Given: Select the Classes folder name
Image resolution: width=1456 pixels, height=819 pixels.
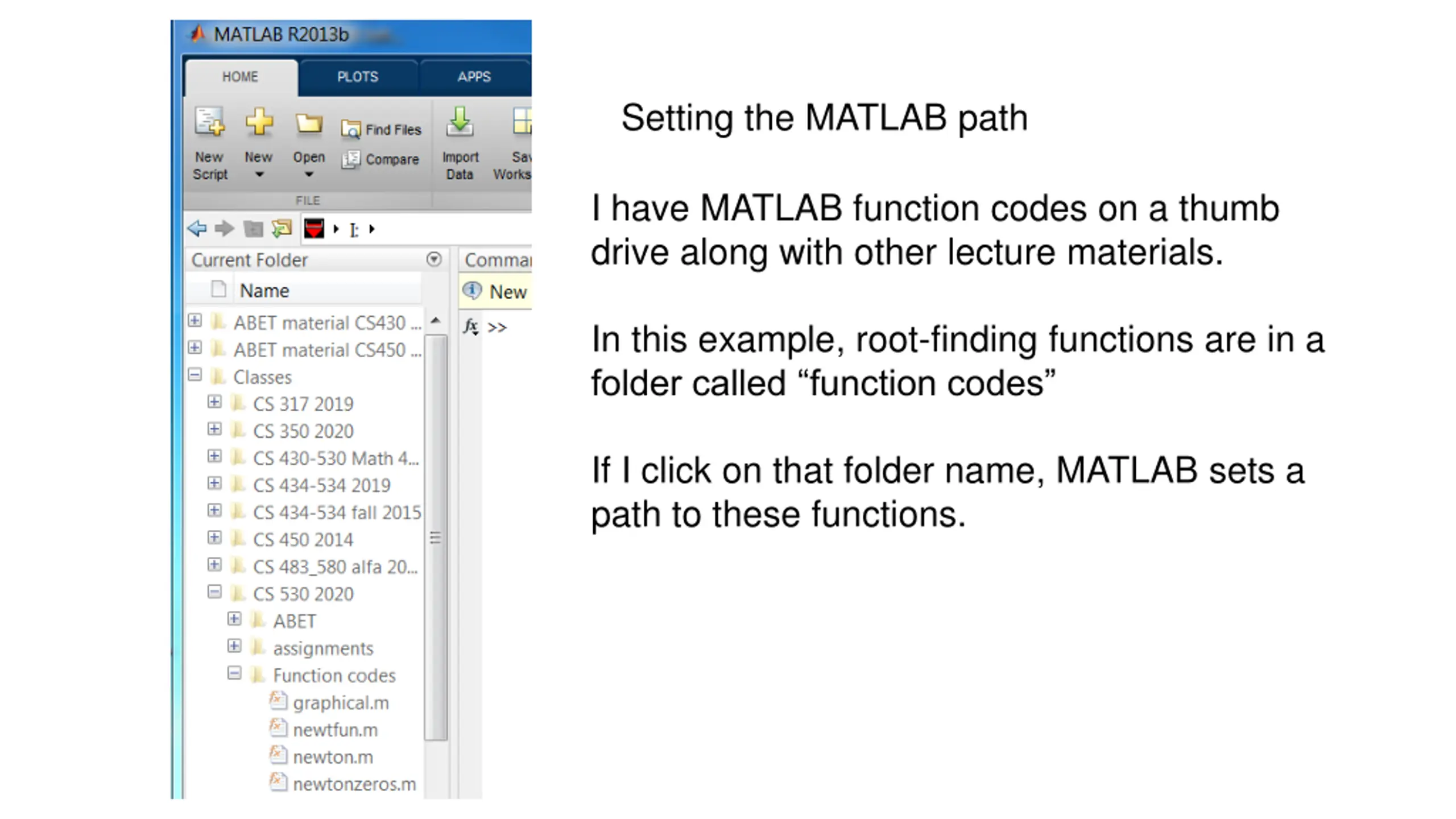Looking at the screenshot, I should tap(262, 377).
